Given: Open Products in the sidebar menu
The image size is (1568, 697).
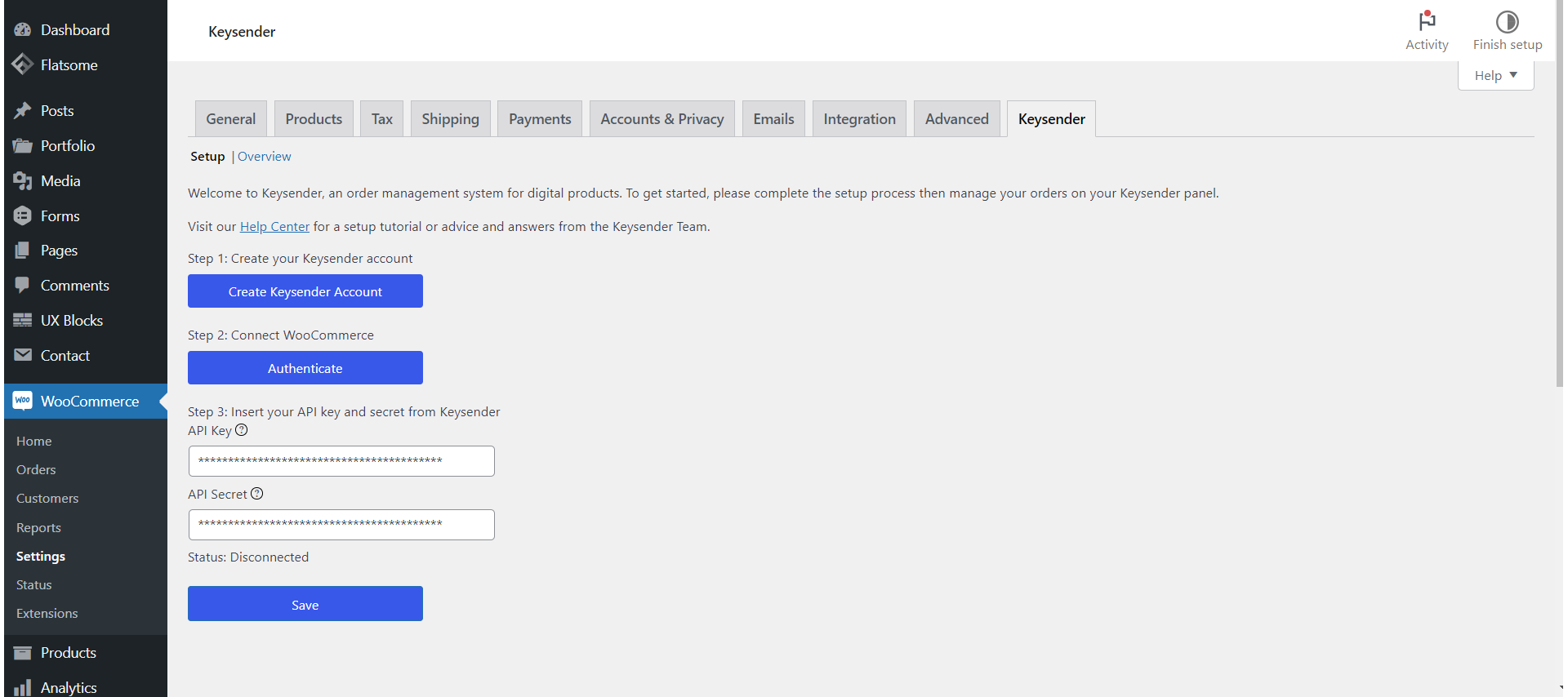Looking at the screenshot, I should coord(69,653).
